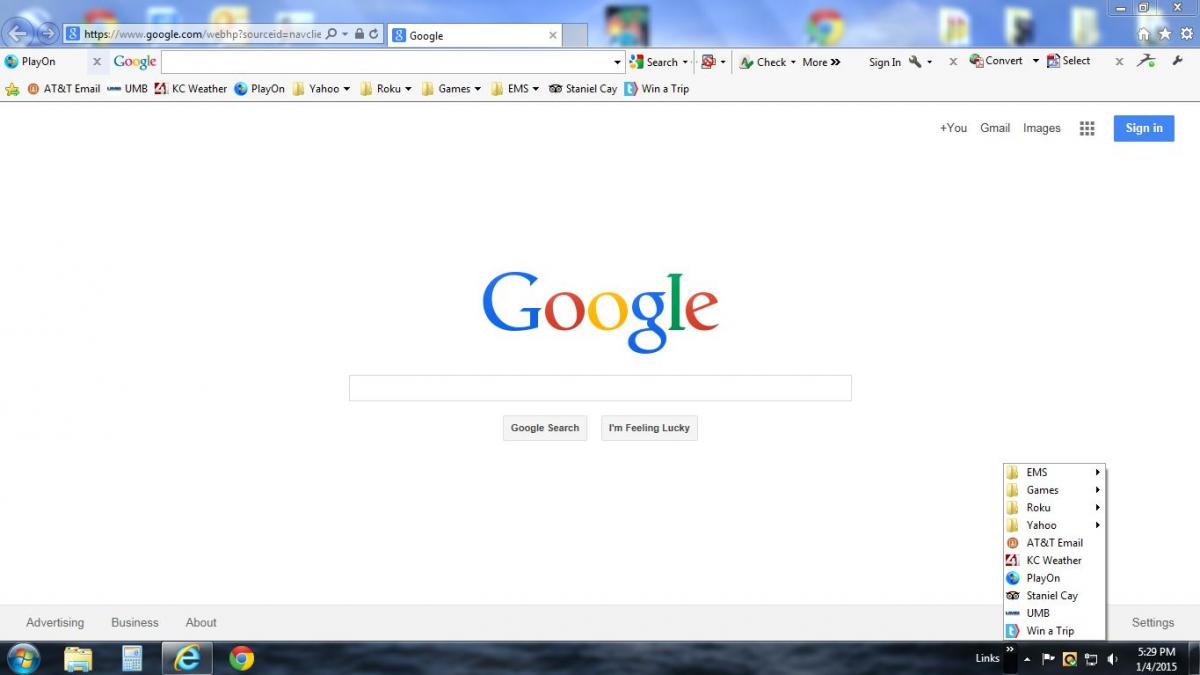Screen dimensions: 1200x675
Task: Open the dropdown arrow next to Check
Action: [793, 62]
